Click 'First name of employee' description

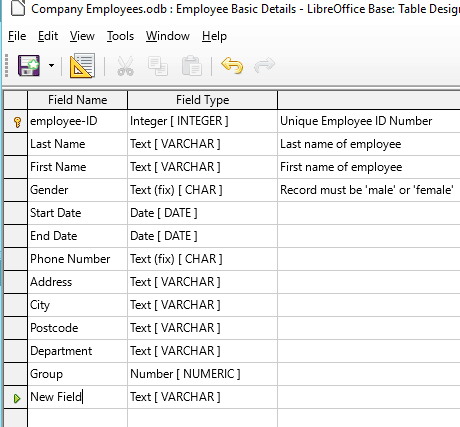341,167
